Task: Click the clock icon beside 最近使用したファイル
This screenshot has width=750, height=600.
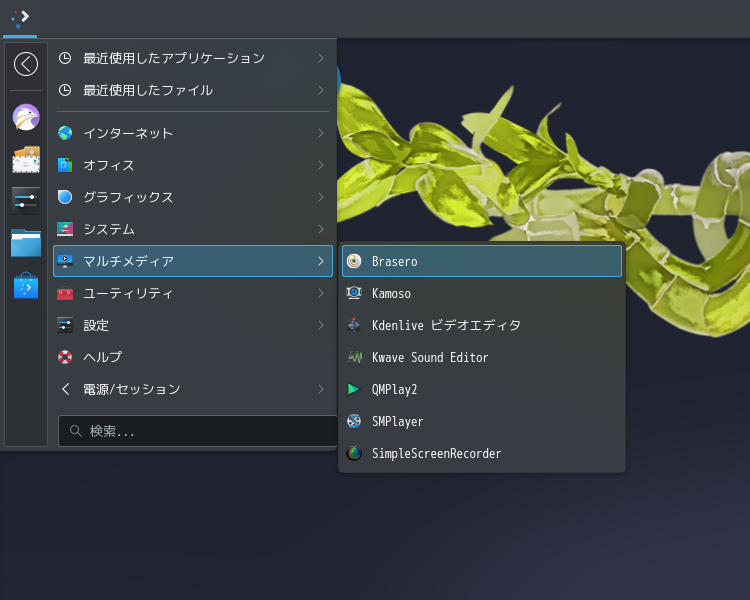Action: (x=65, y=90)
